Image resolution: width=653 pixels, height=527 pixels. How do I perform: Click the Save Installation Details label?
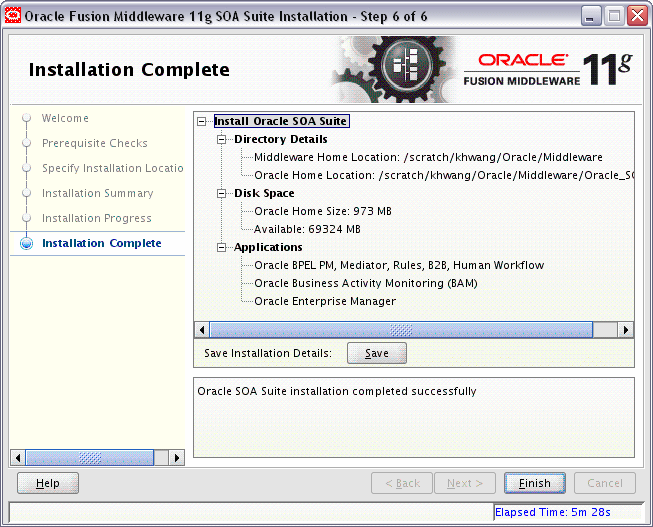[268, 353]
